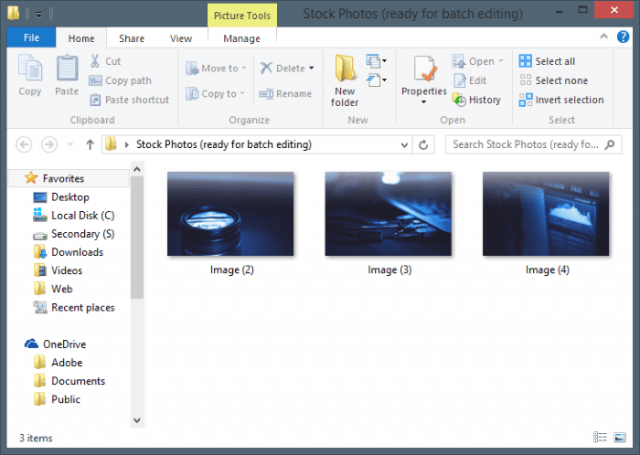The height and width of the screenshot is (455, 640).
Task: Switch to Details view in status bar
Action: point(600,437)
